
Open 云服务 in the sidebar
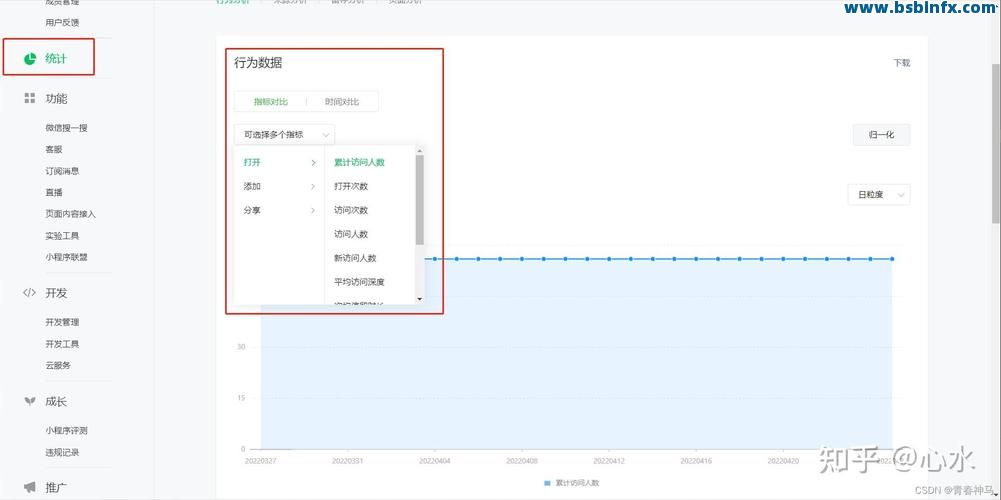[x=57, y=366]
